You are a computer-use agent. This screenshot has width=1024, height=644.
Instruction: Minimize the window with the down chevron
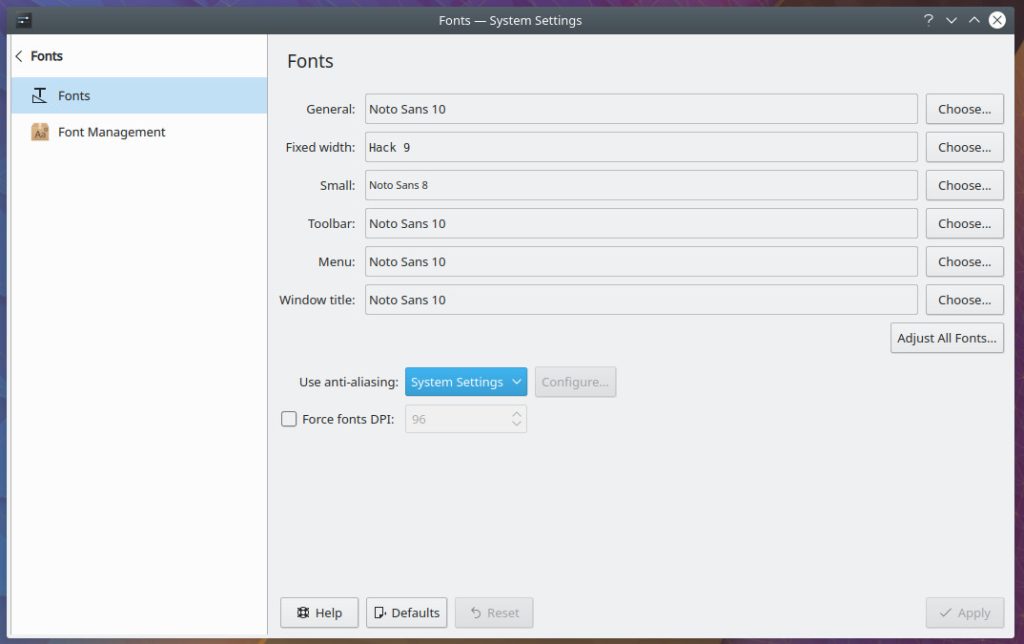951,20
